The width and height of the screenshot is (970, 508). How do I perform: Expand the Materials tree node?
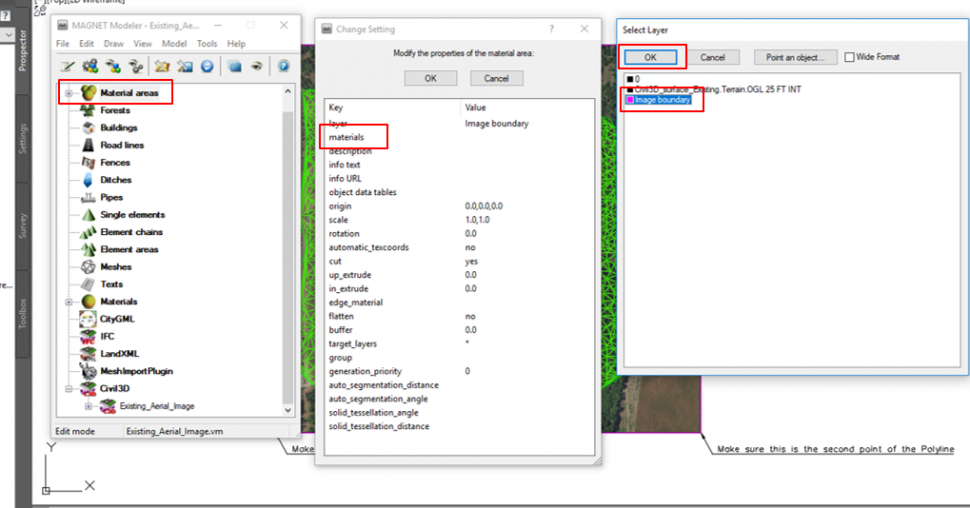(69, 302)
